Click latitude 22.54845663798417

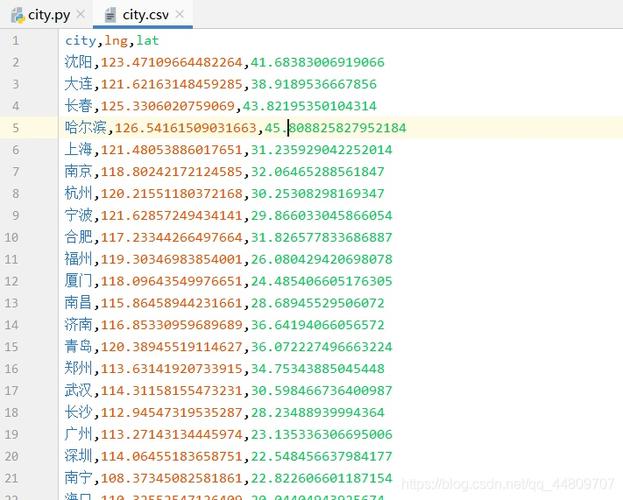click(x=321, y=456)
